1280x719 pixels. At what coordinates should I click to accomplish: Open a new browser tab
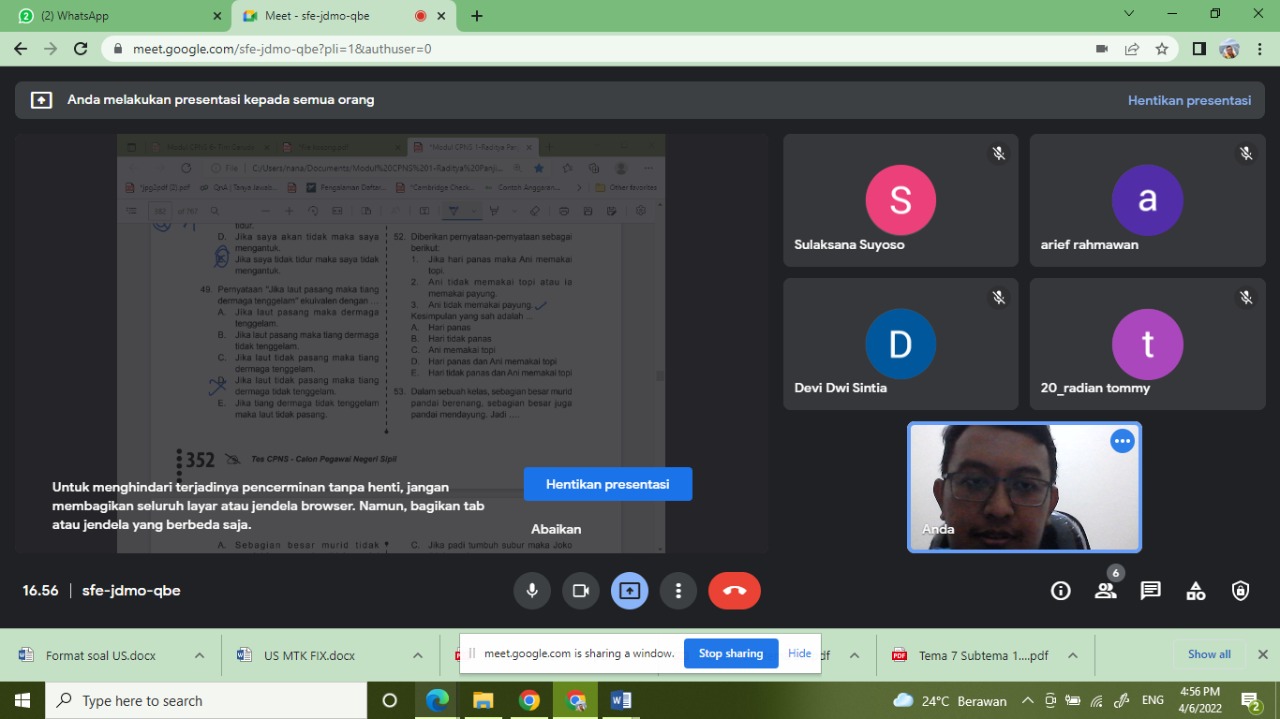coord(477,16)
